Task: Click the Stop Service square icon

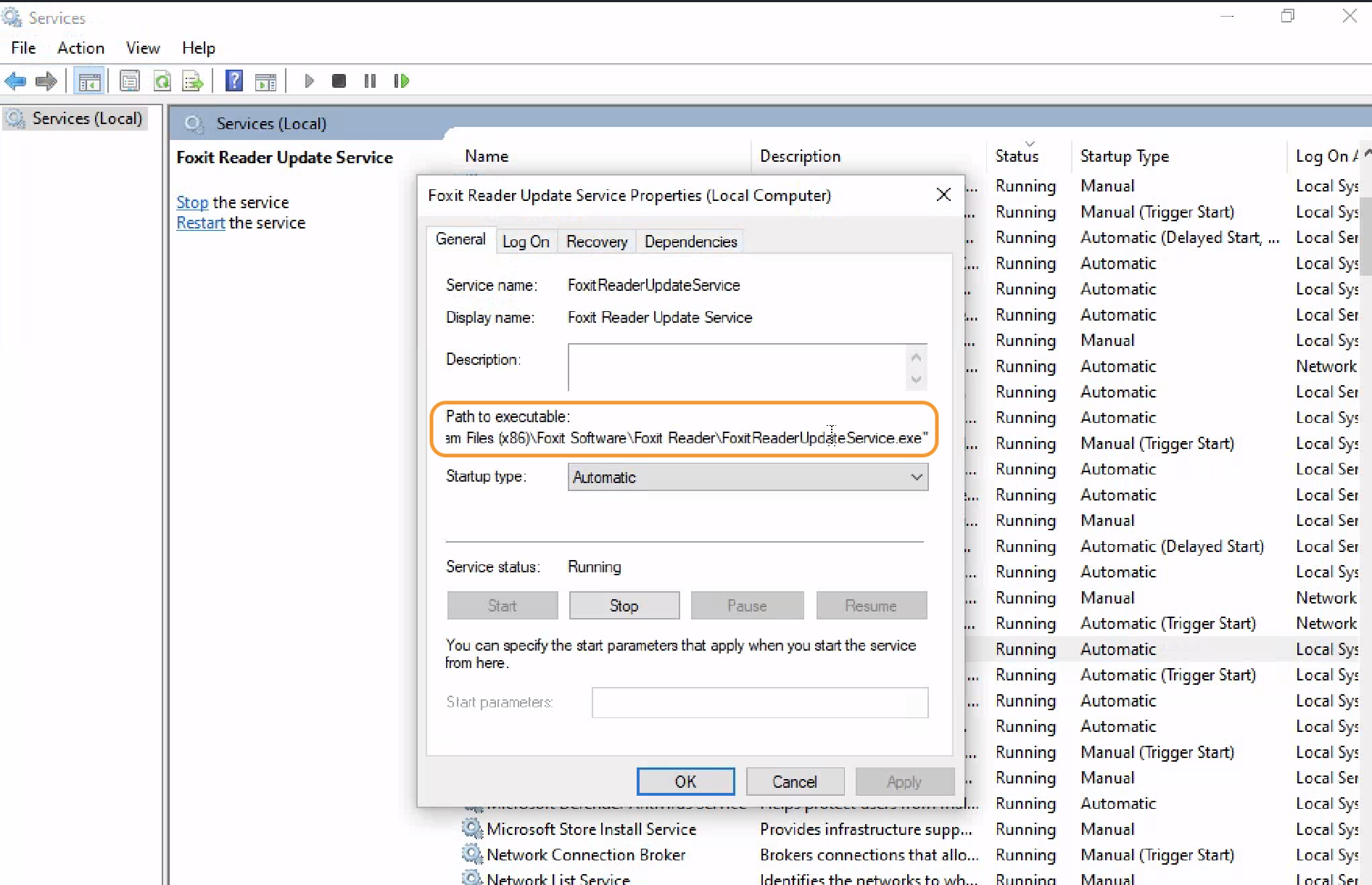Action: (339, 81)
